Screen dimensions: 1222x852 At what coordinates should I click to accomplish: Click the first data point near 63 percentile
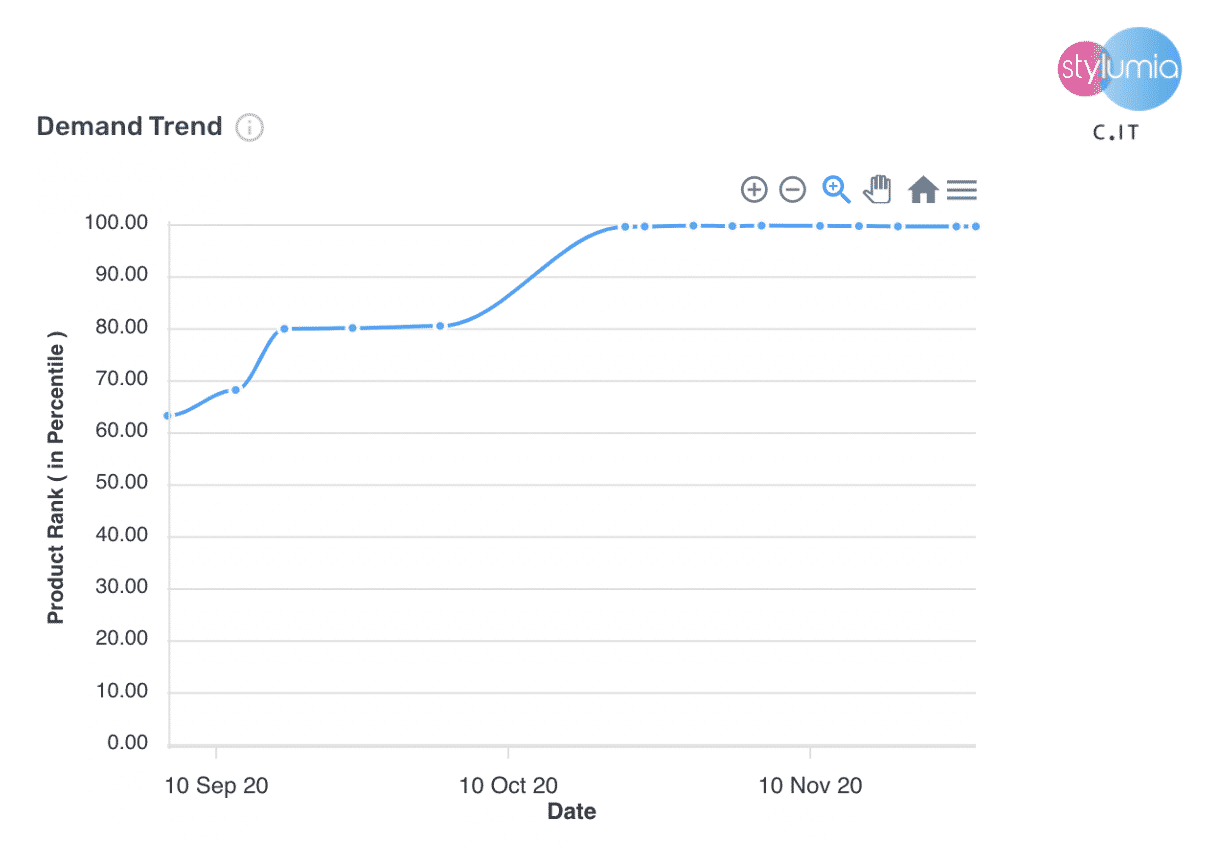pyautogui.click(x=169, y=415)
